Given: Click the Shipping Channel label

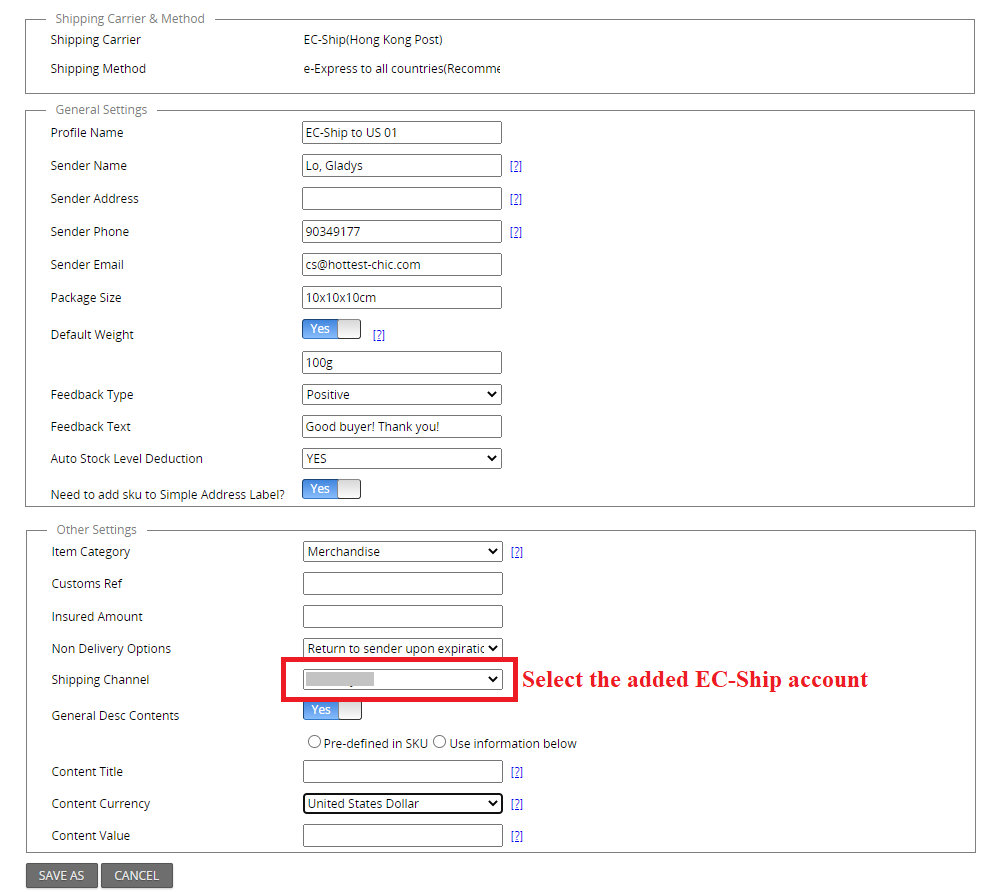Looking at the screenshot, I should pos(100,680).
